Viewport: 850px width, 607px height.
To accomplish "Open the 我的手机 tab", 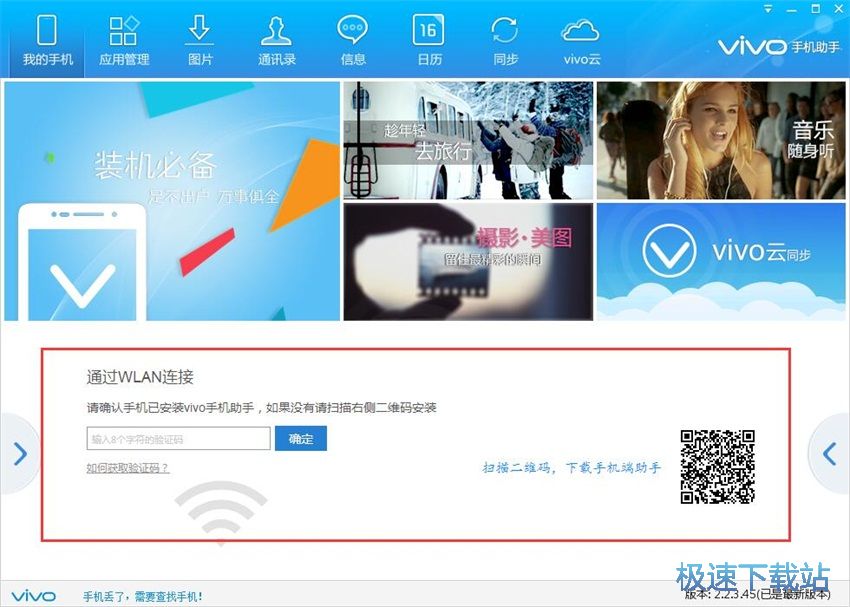I will (x=47, y=41).
